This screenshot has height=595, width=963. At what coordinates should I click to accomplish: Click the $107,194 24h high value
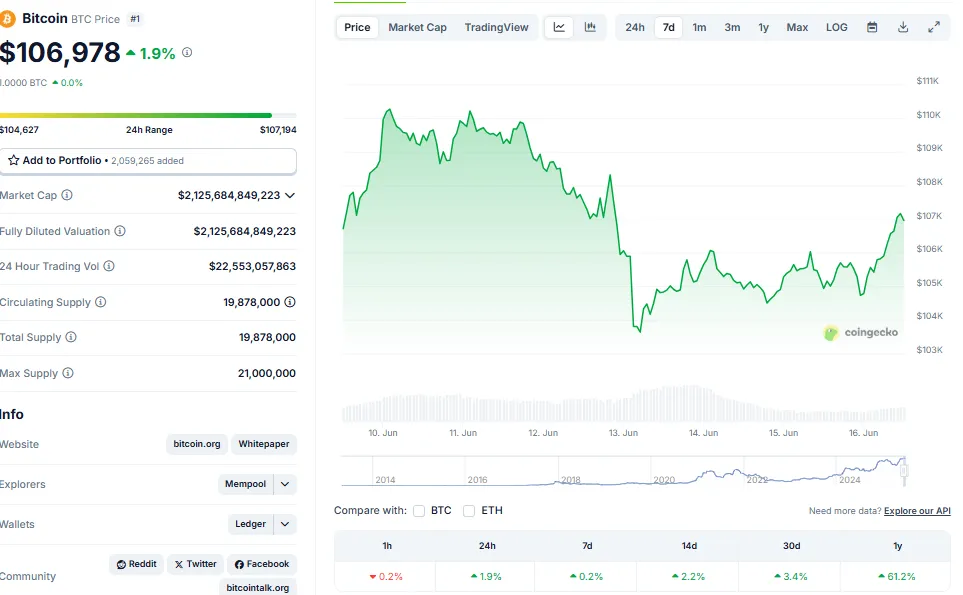pyautogui.click(x=278, y=130)
